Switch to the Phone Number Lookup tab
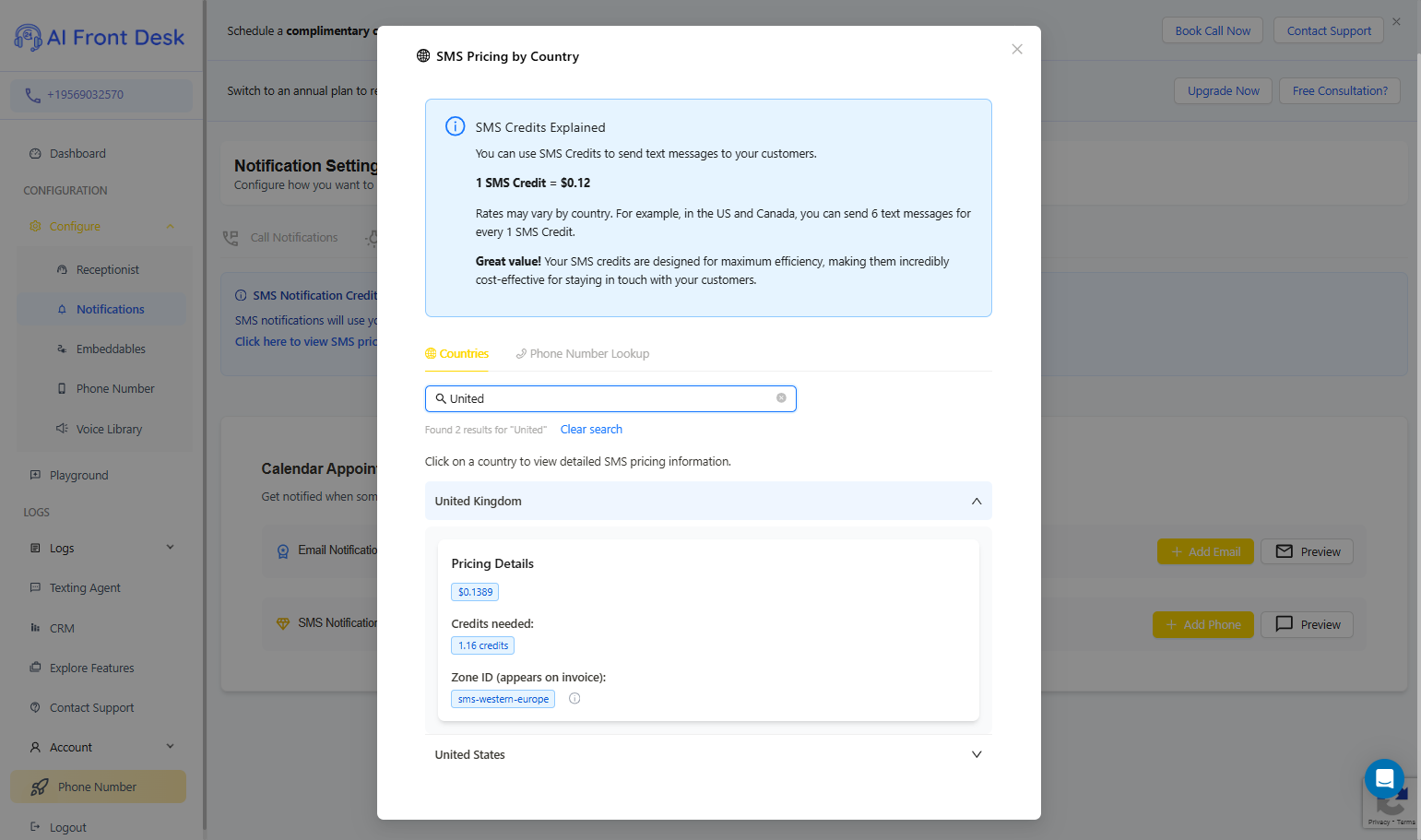 click(583, 354)
